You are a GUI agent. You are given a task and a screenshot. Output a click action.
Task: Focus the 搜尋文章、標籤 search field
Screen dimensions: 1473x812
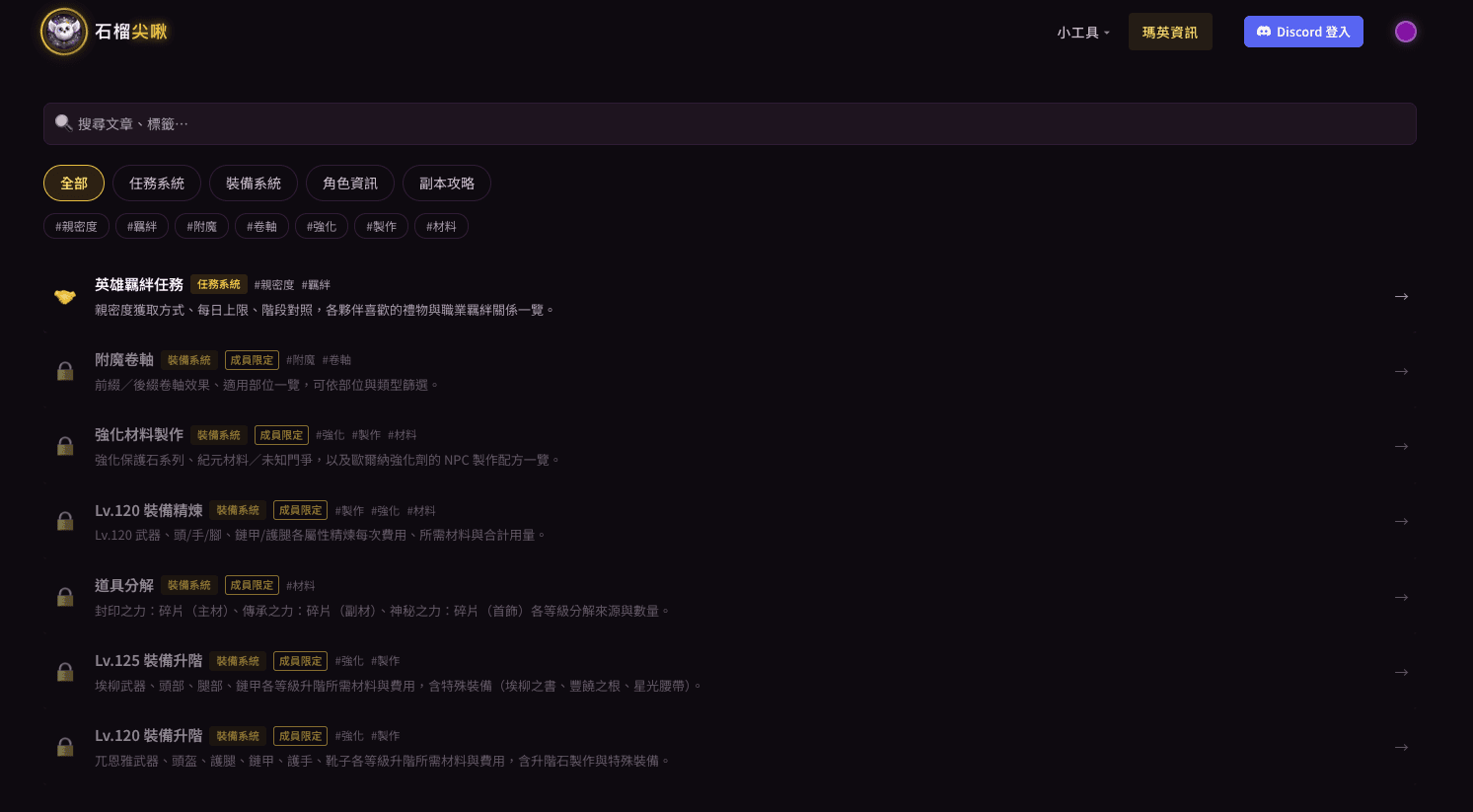point(730,123)
